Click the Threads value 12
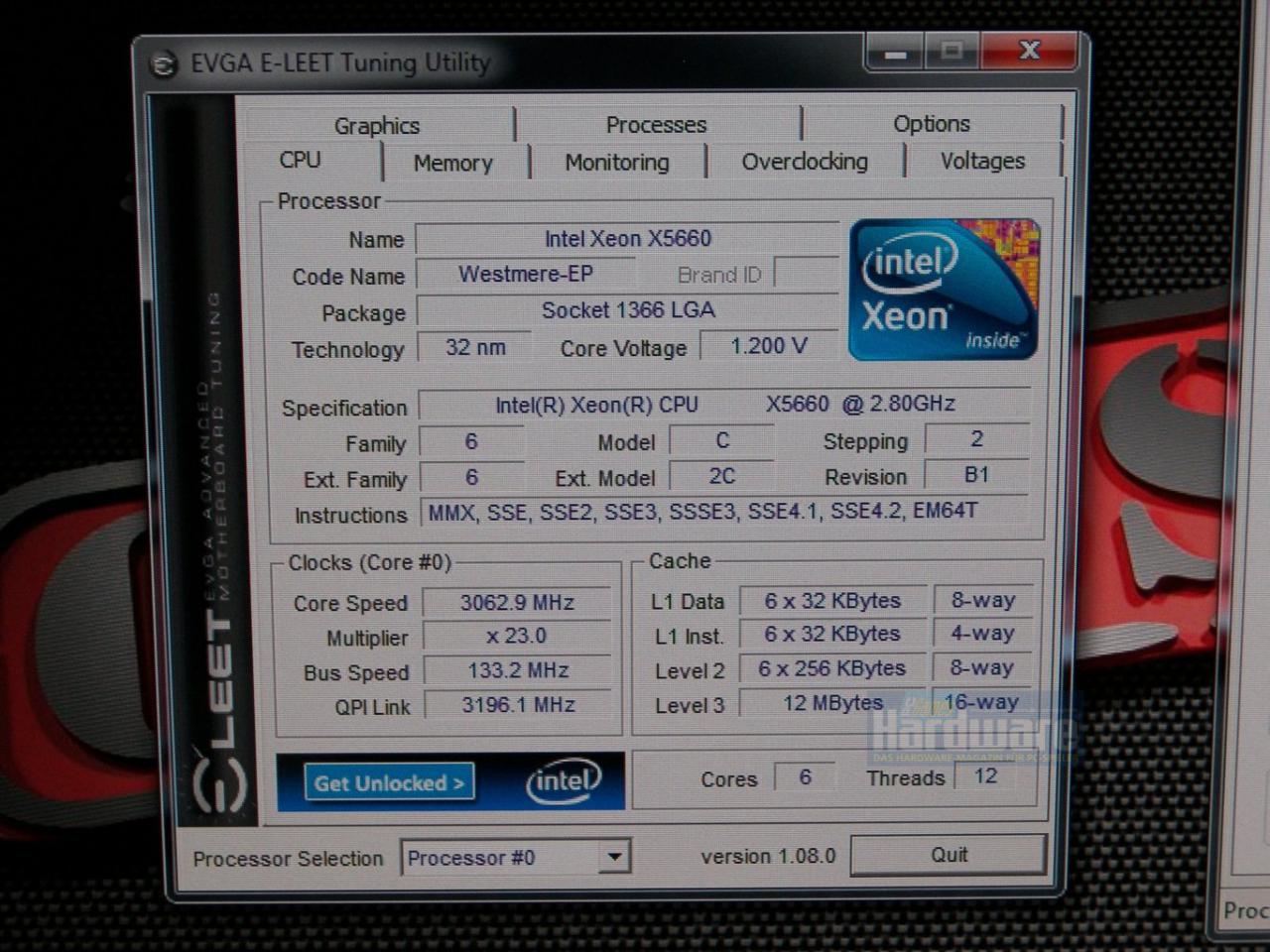The image size is (1270, 952). tap(985, 775)
